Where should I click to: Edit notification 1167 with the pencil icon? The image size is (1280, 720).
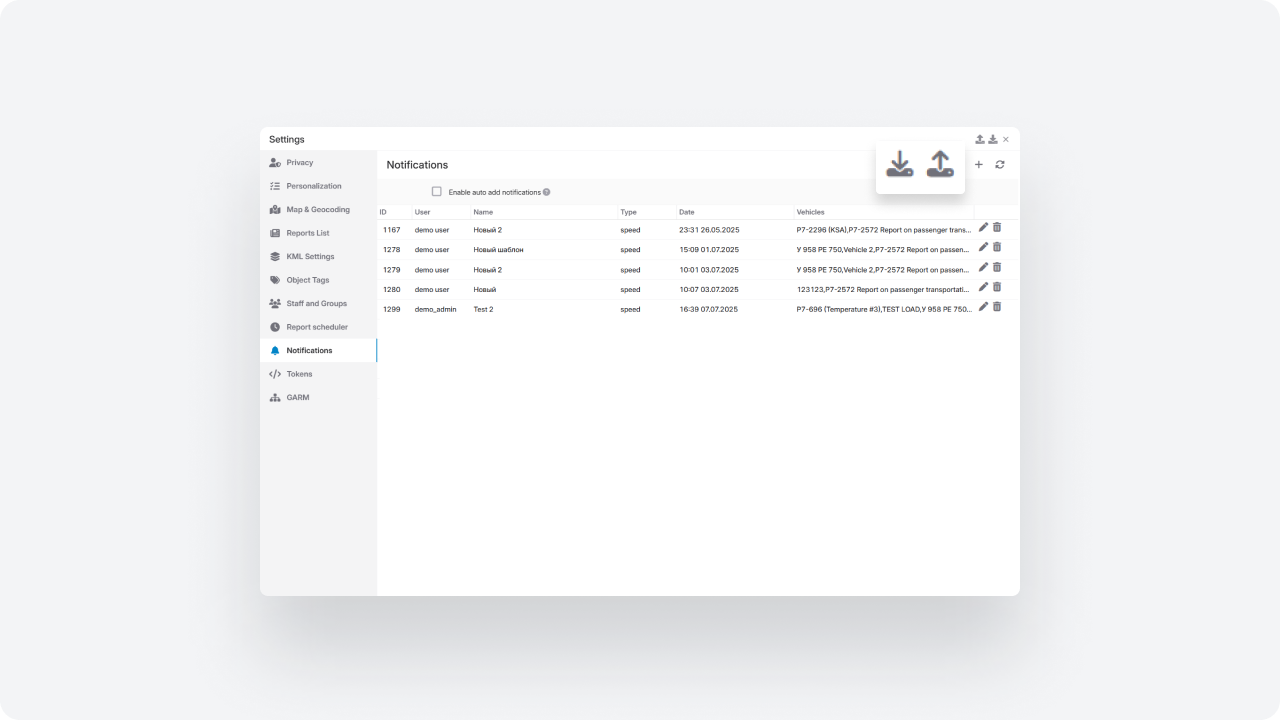(983, 228)
